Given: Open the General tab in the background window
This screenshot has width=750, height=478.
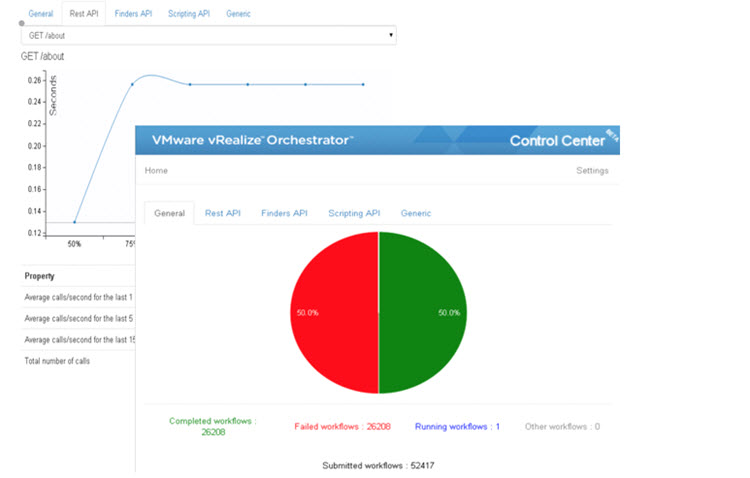Looking at the screenshot, I should point(41,14).
